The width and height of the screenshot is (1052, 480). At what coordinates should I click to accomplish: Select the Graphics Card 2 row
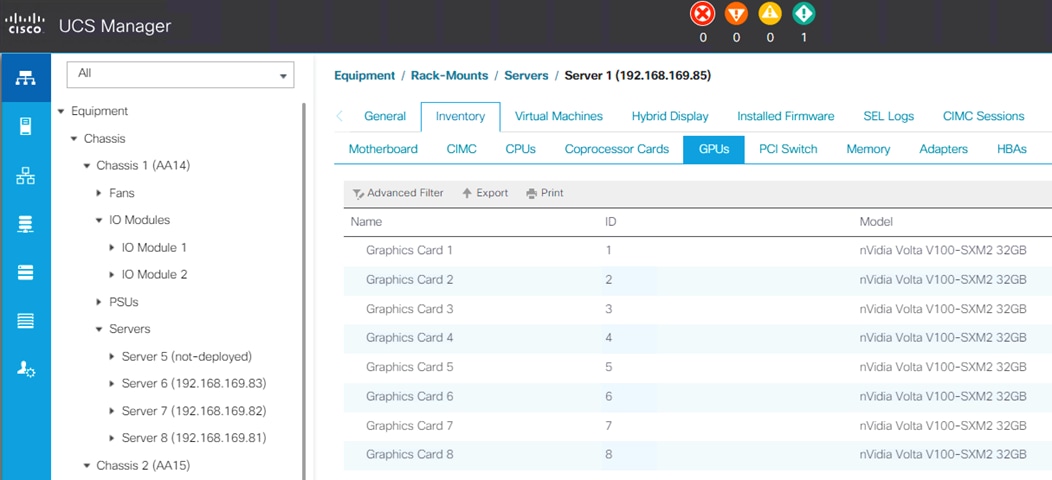(698, 280)
